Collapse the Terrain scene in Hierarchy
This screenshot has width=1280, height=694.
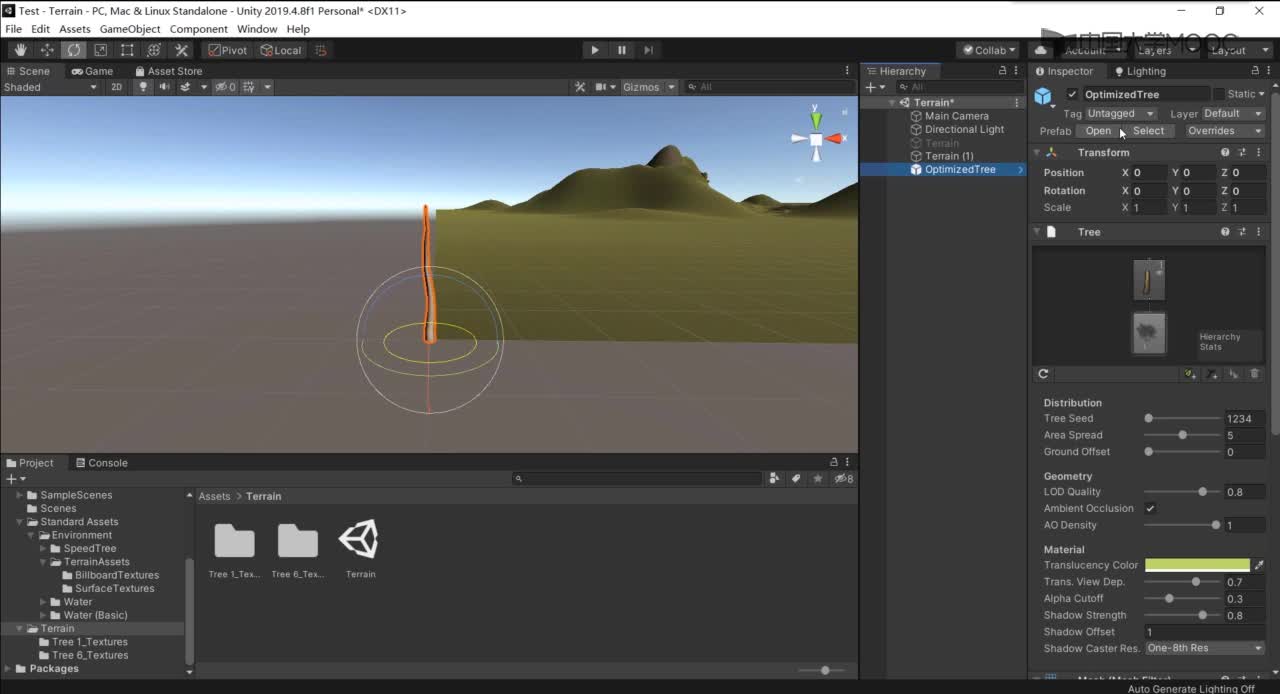tap(892, 103)
